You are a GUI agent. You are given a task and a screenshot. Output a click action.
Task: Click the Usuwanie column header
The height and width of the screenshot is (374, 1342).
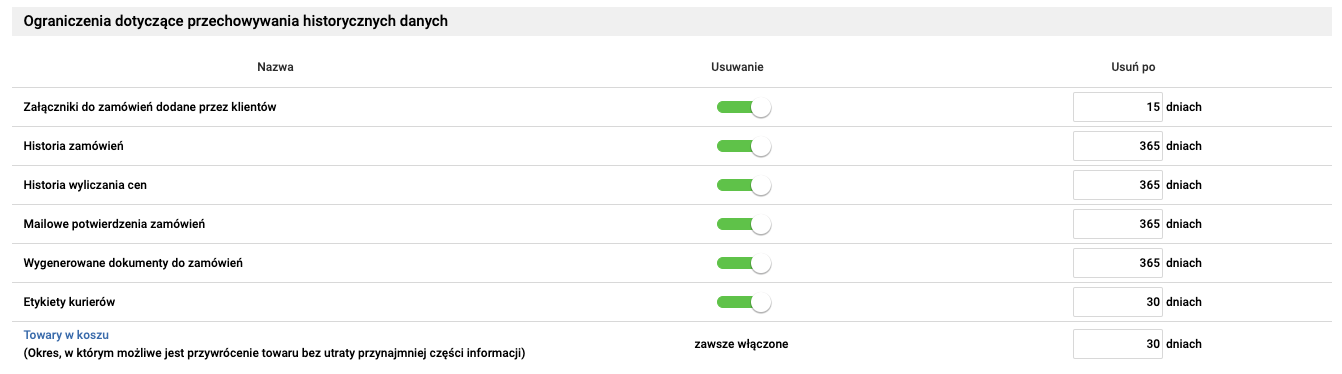(x=738, y=67)
